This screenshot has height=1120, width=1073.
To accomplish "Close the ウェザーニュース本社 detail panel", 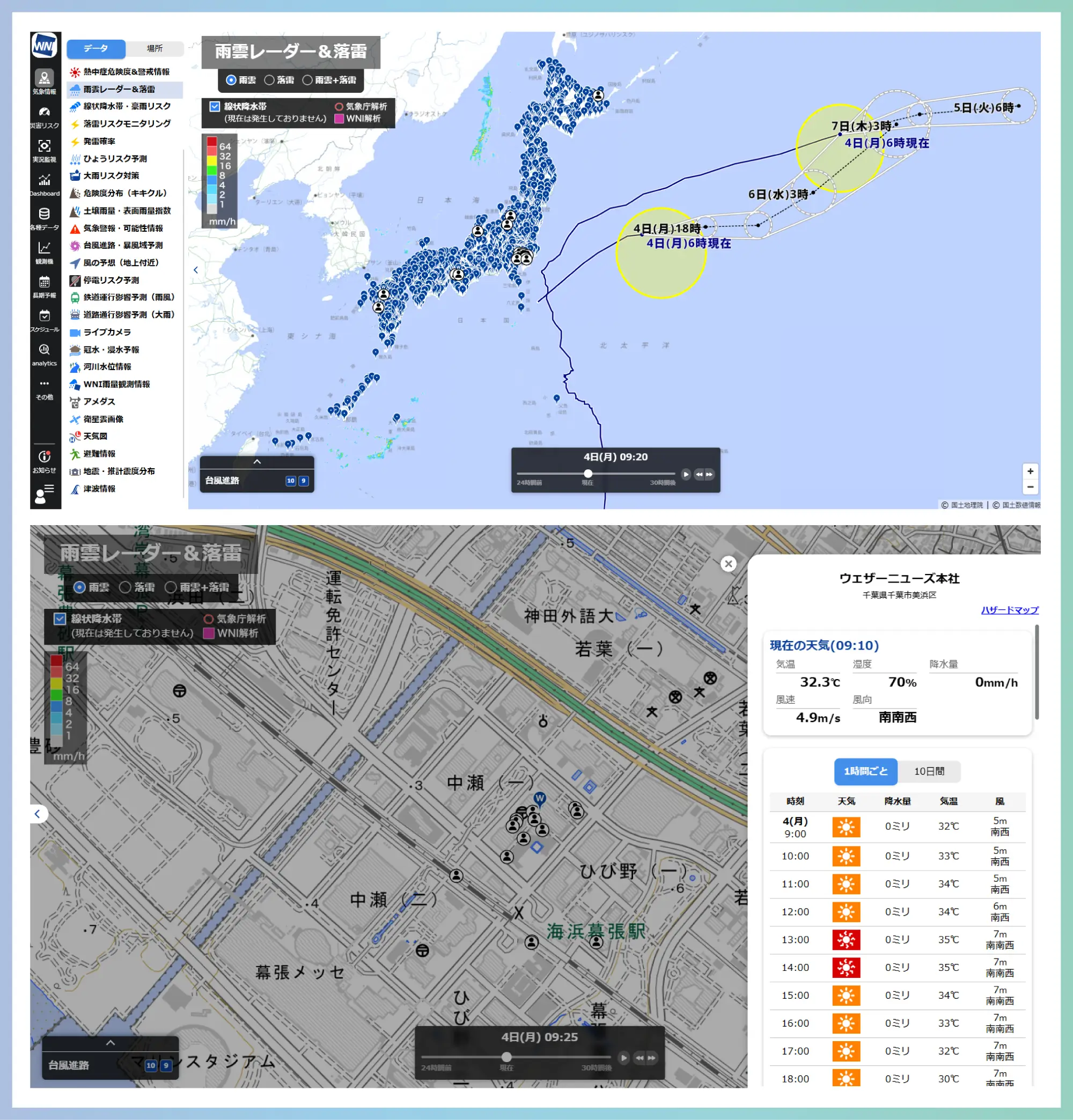I will pyautogui.click(x=727, y=564).
